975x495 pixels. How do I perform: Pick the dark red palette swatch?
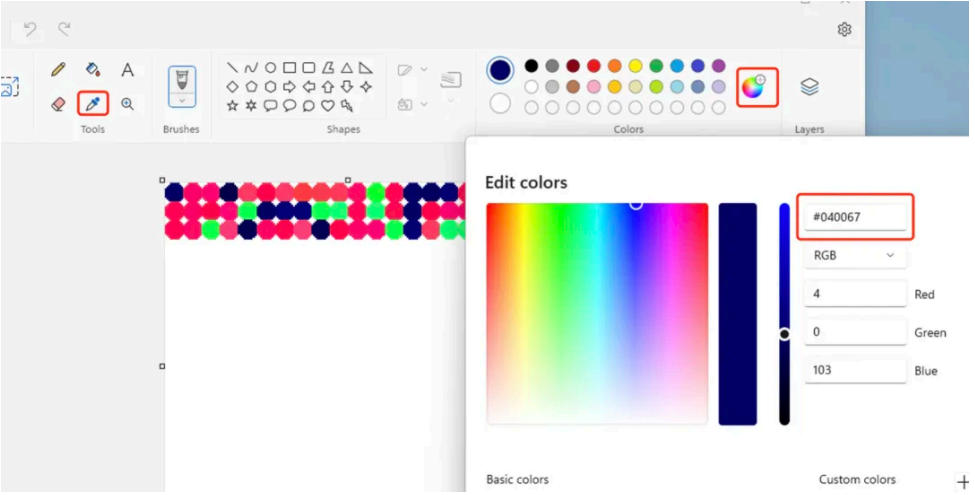pos(573,66)
